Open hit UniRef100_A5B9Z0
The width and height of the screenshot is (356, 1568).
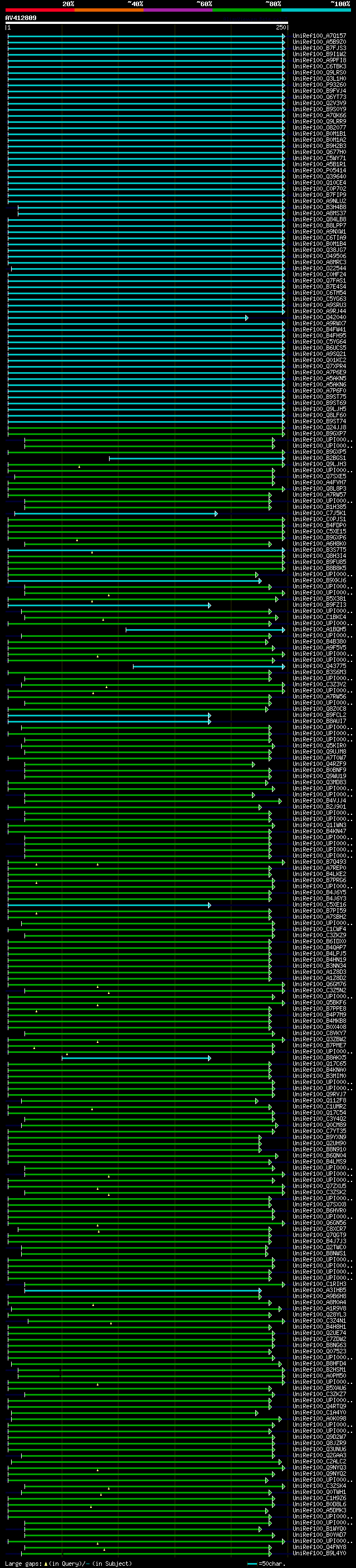[319, 42]
